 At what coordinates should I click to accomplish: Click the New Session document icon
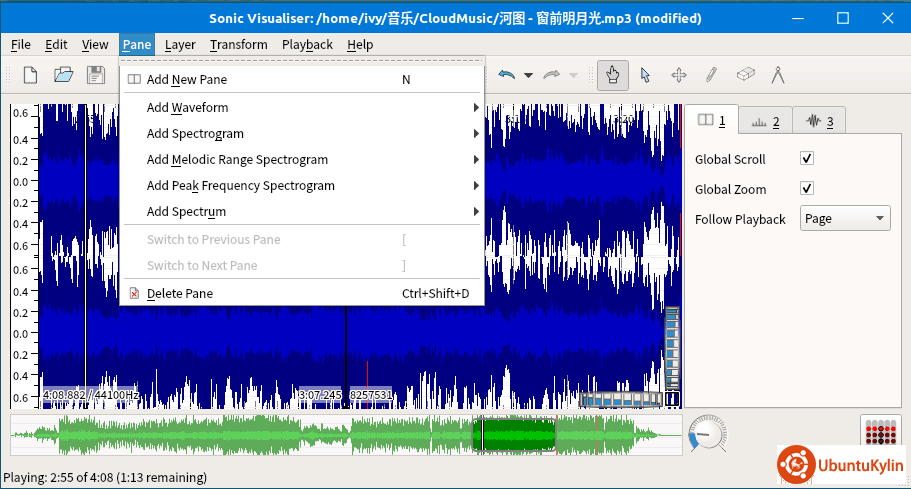point(31,75)
